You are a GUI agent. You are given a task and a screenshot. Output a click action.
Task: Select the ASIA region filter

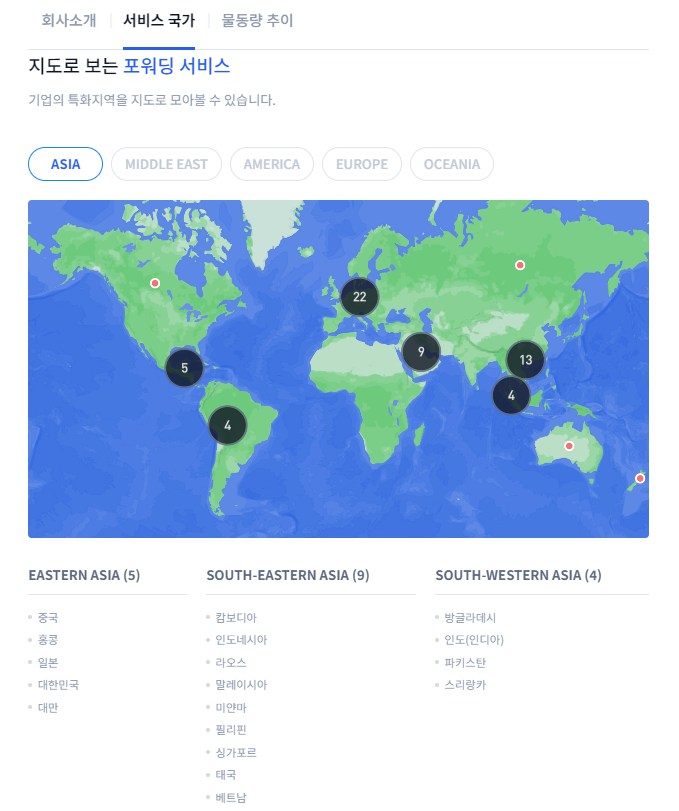click(x=65, y=164)
